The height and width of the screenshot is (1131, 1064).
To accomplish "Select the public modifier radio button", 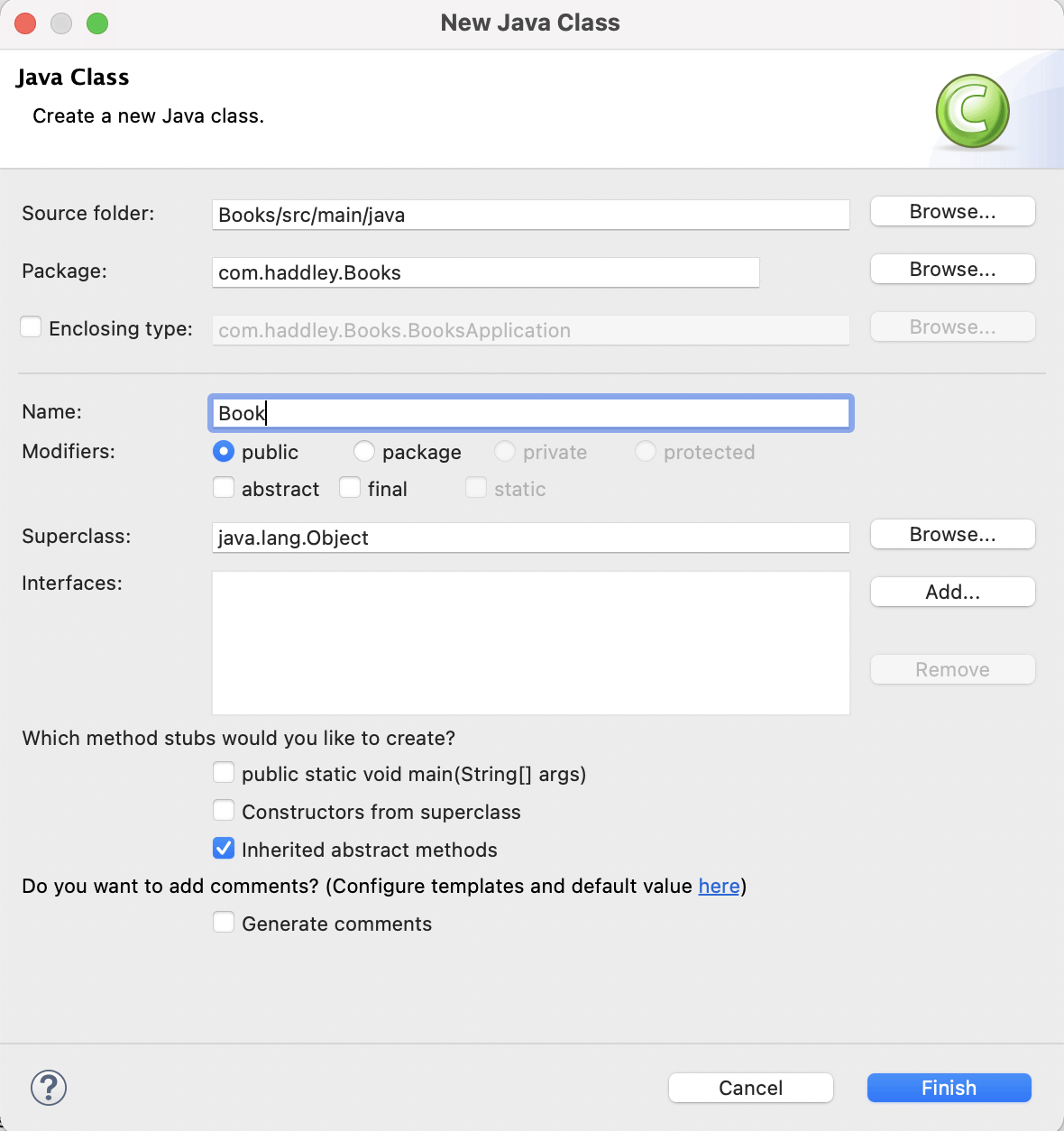I will pos(224,451).
